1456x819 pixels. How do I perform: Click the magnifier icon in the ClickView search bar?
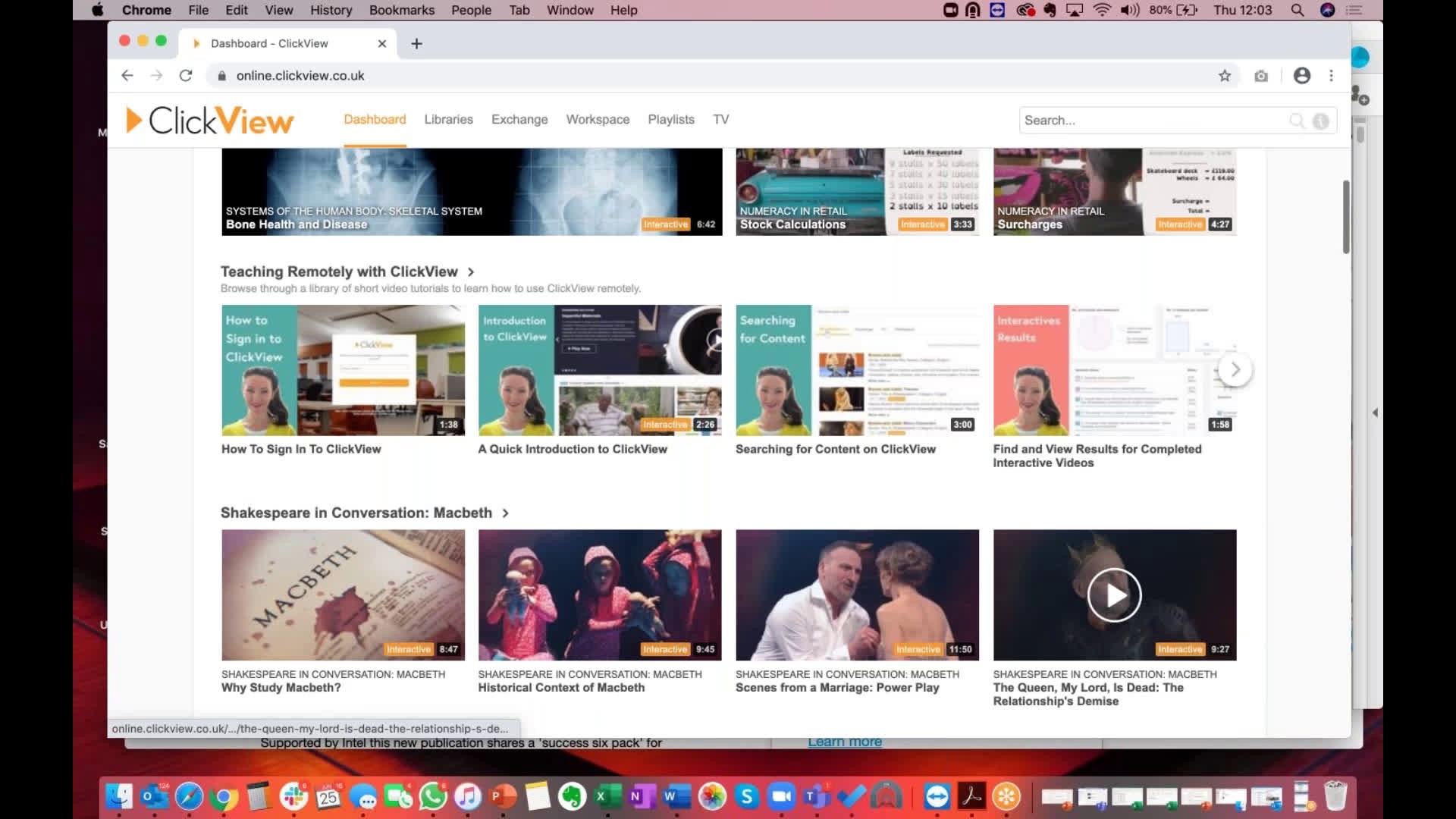[1298, 120]
